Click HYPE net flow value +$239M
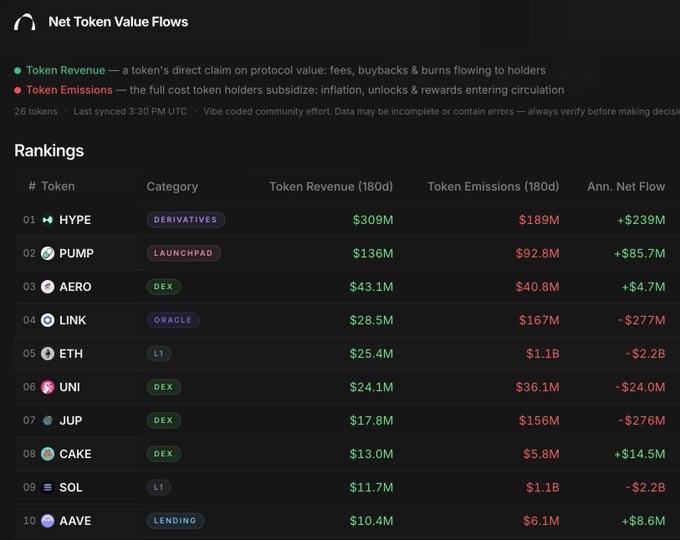680x540 pixels. [x=641, y=220]
